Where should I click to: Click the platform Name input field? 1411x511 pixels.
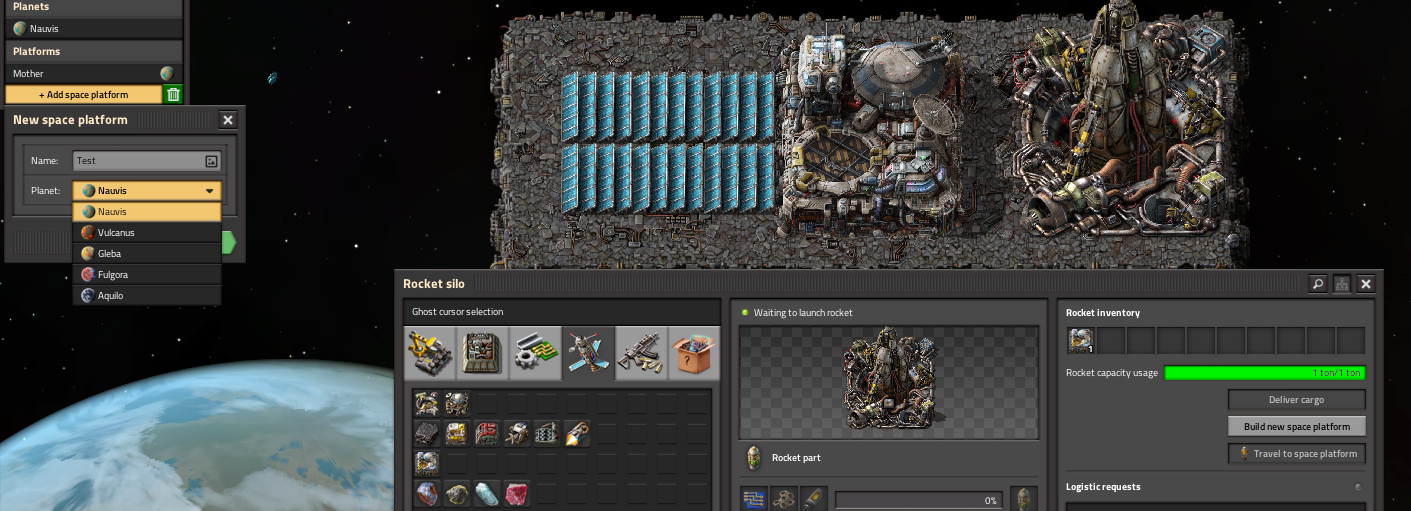(146, 160)
